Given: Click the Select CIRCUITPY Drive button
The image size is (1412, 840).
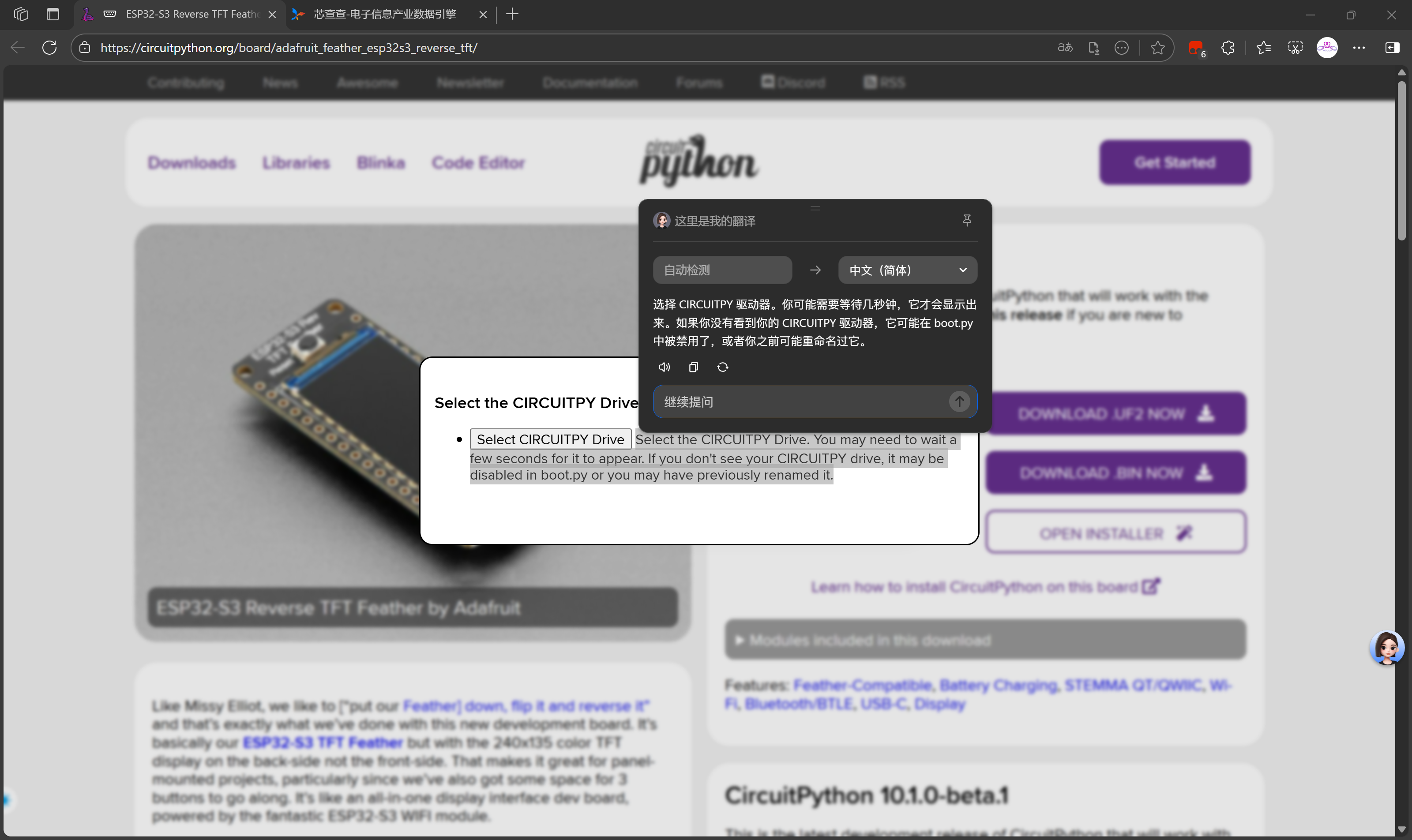Looking at the screenshot, I should click(x=550, y=439).
